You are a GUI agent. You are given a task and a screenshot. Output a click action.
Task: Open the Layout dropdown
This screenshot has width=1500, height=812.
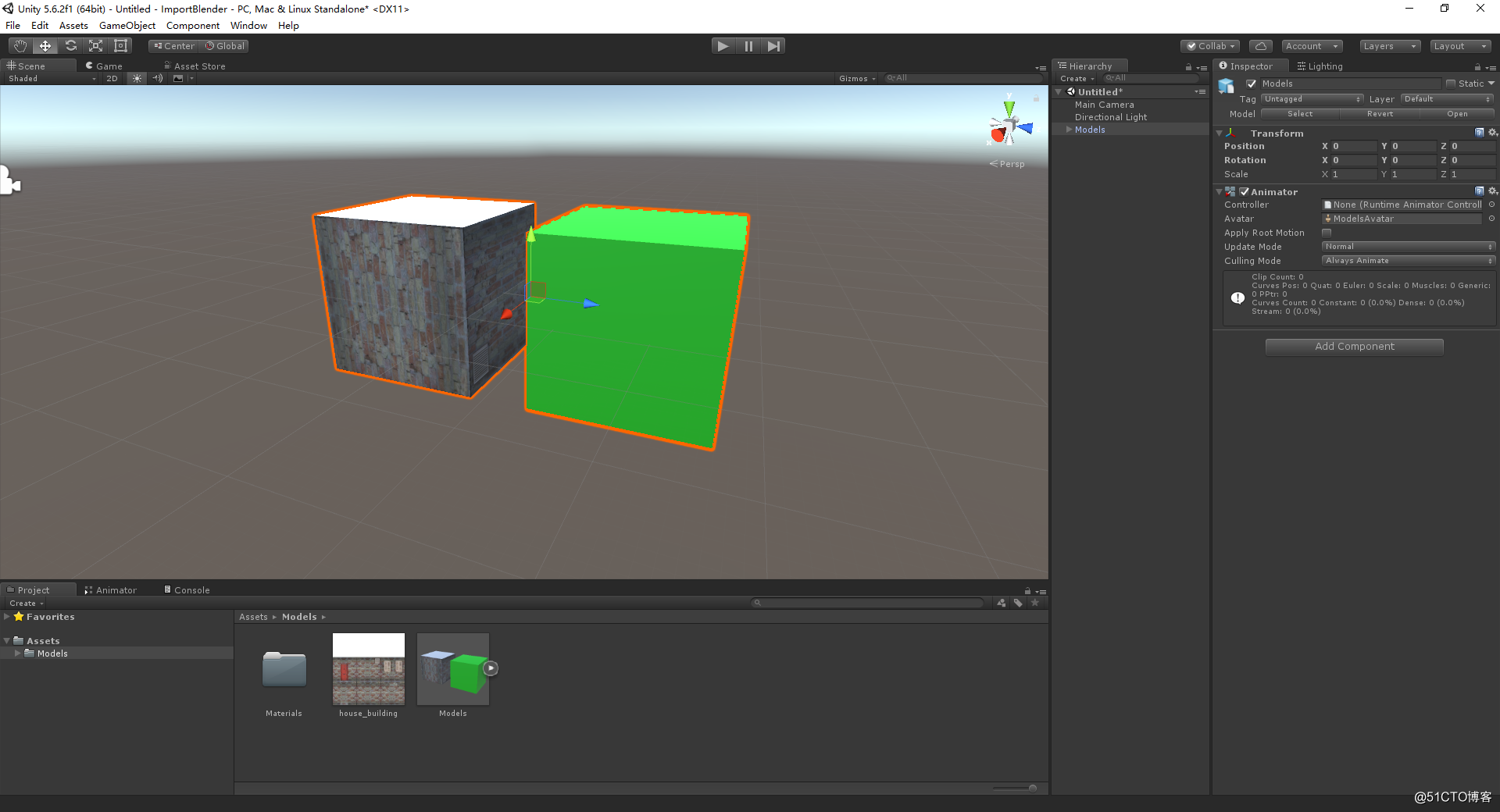[1460, 46]
